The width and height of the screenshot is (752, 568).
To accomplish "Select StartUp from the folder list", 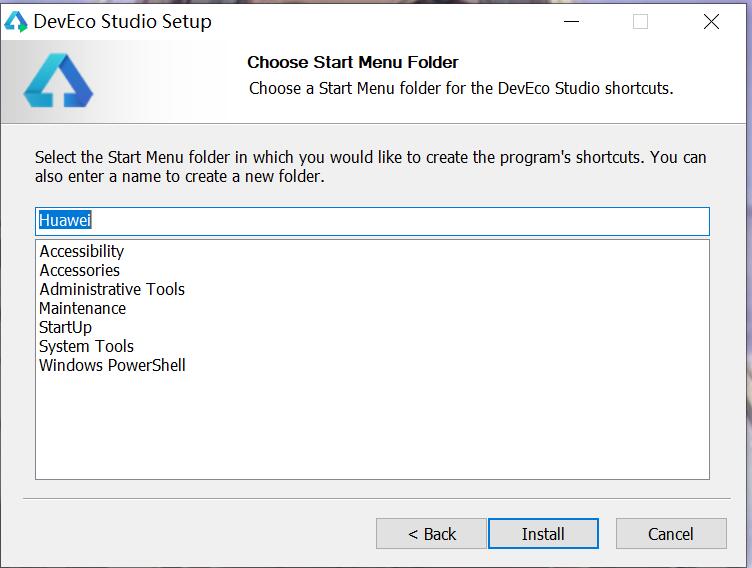I will click(65, 327).
